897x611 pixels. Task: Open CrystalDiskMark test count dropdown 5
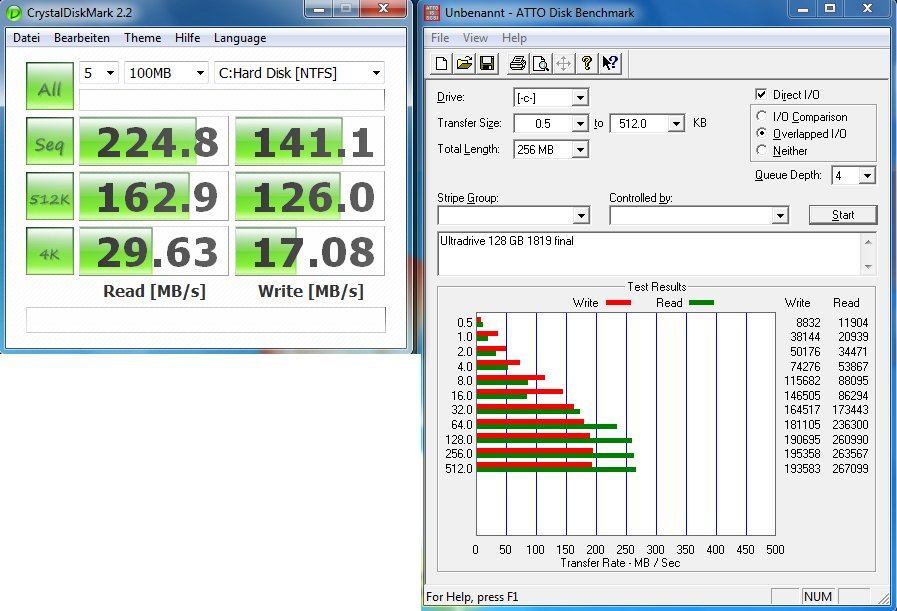click(99, 73)
